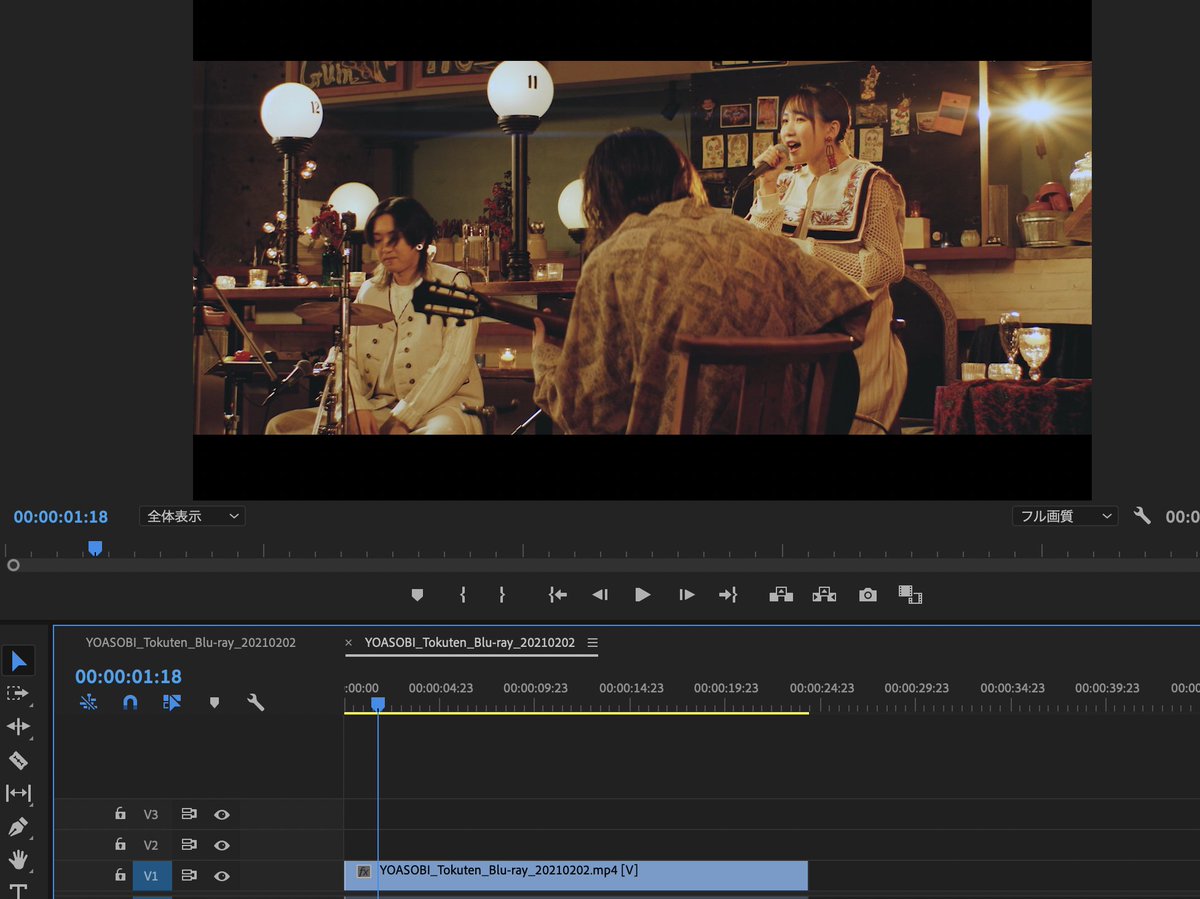This screenshot has height=899, width=1200.
Task: Toggle Linked Selection in timeline
Action: (x=171, y=702)
